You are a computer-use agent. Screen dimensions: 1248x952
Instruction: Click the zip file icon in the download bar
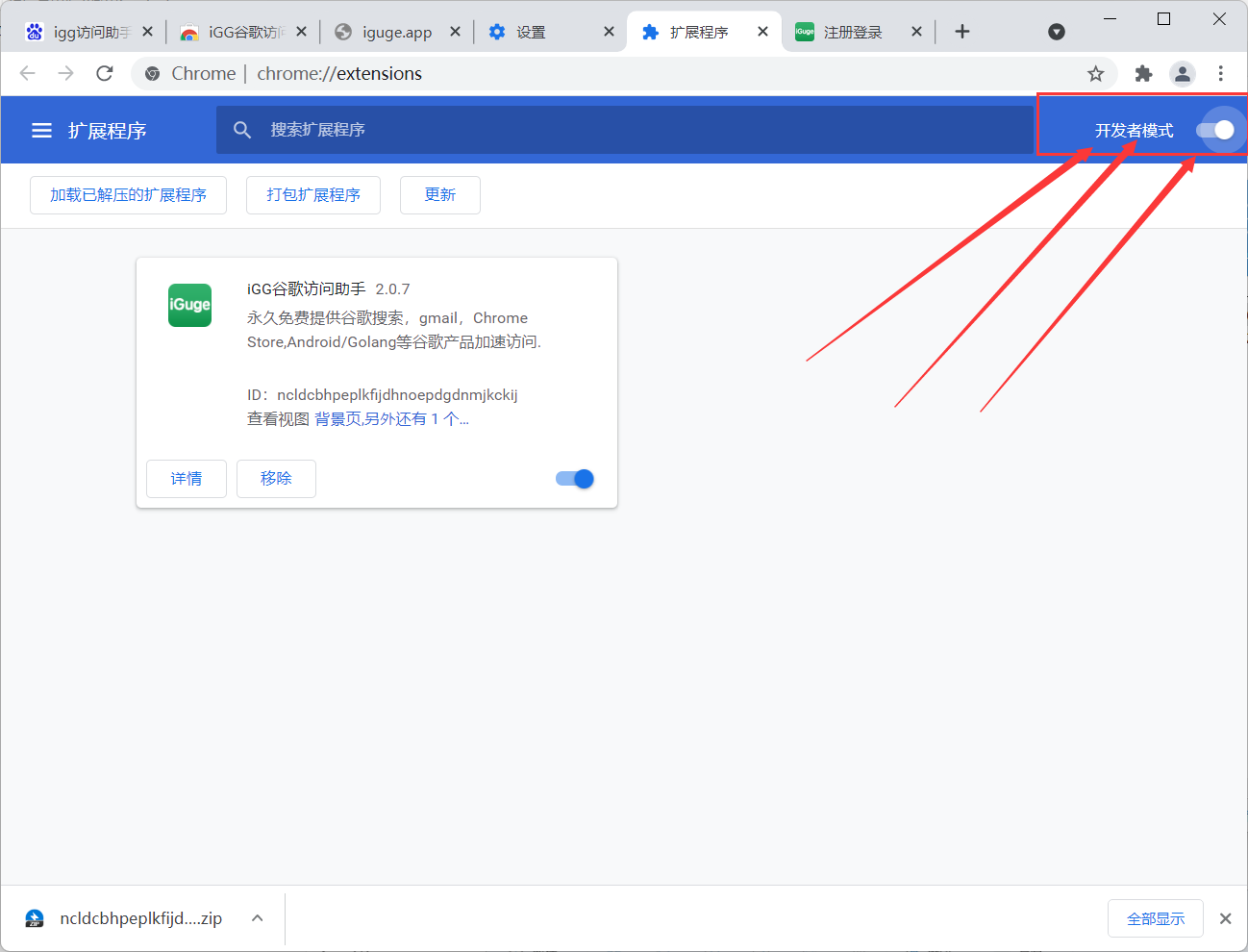pos(34,918)
